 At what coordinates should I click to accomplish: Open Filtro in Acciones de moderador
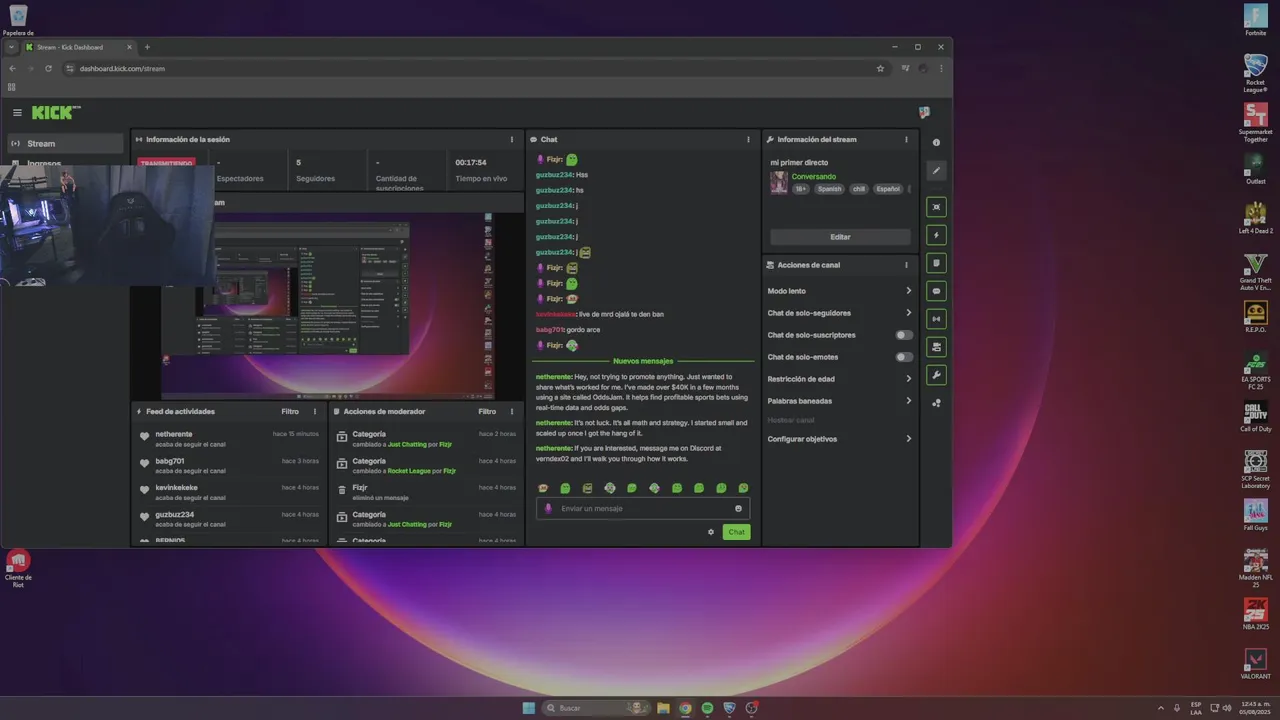click(x=487, y=411)
